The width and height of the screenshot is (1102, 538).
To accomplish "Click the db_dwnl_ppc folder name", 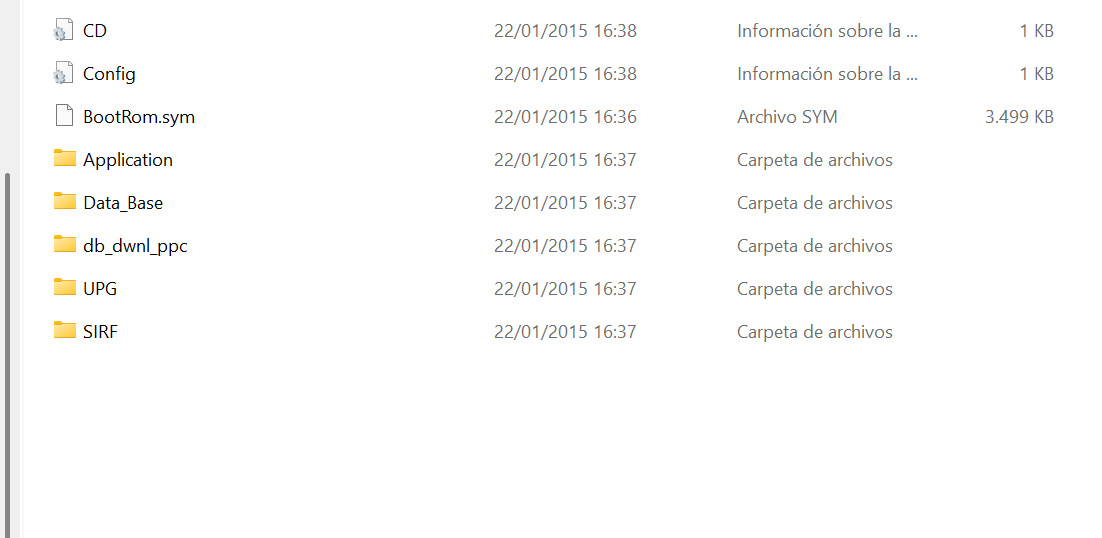I will click(135, 247).
